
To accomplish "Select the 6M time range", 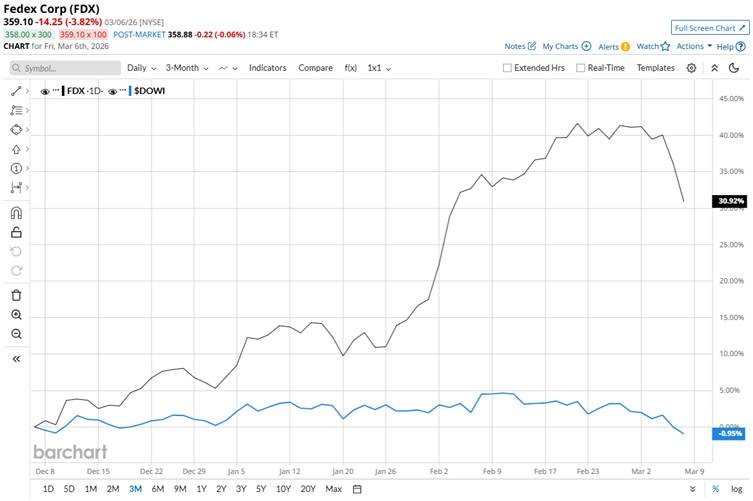I will coord(157,489).
